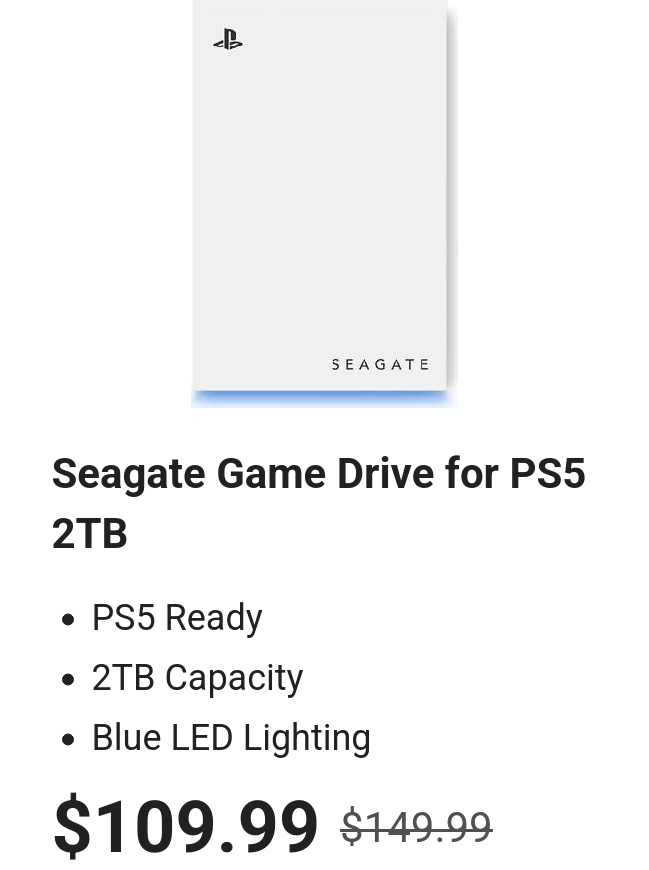Click the "2TB" on the title's second line
649x870 pixels.
click(x=90, y=534)
